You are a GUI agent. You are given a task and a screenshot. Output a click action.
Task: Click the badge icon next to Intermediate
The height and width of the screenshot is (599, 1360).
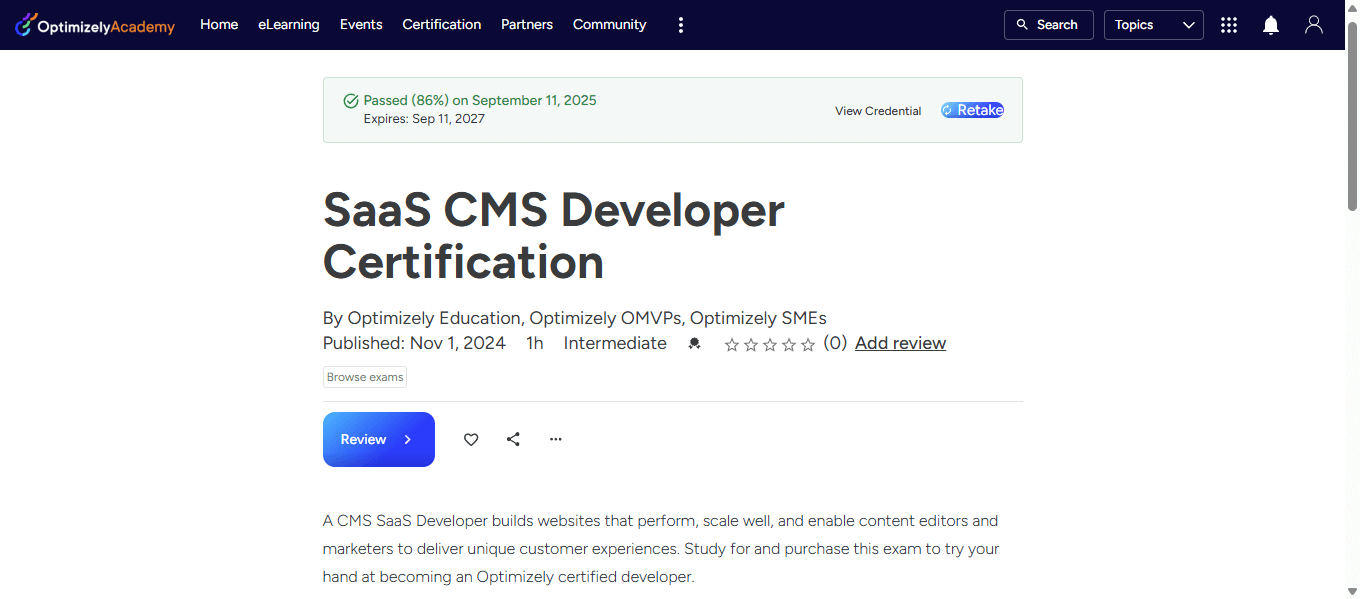695,344
